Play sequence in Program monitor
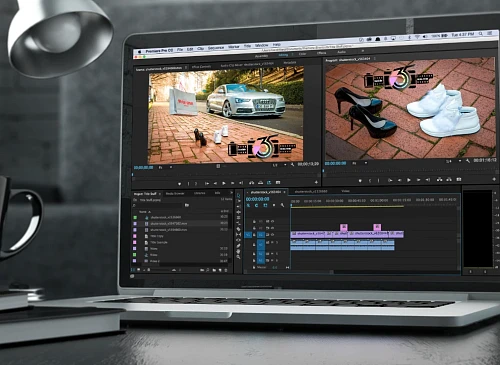 [x=409, y=180]
